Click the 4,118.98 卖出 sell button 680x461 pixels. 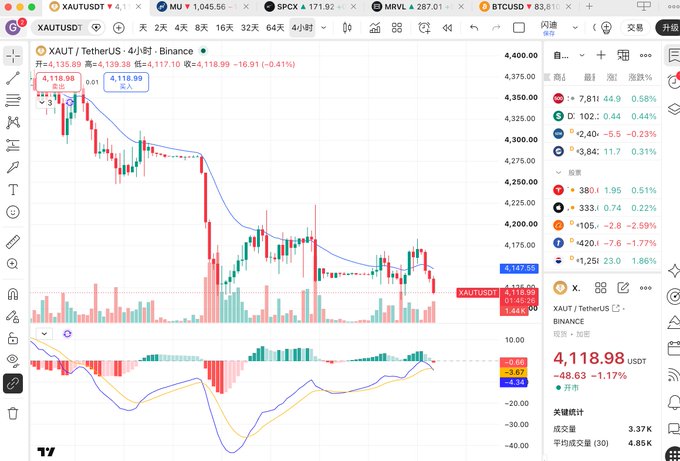[x=59, y=82]
